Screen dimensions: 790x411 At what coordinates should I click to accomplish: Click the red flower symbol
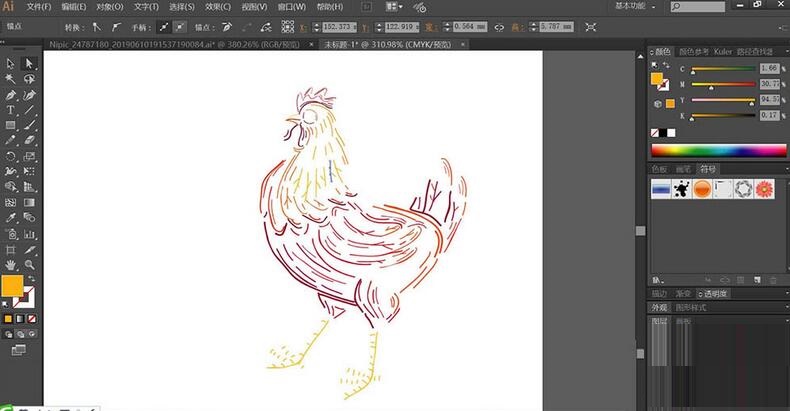click(x=765, y=189)
